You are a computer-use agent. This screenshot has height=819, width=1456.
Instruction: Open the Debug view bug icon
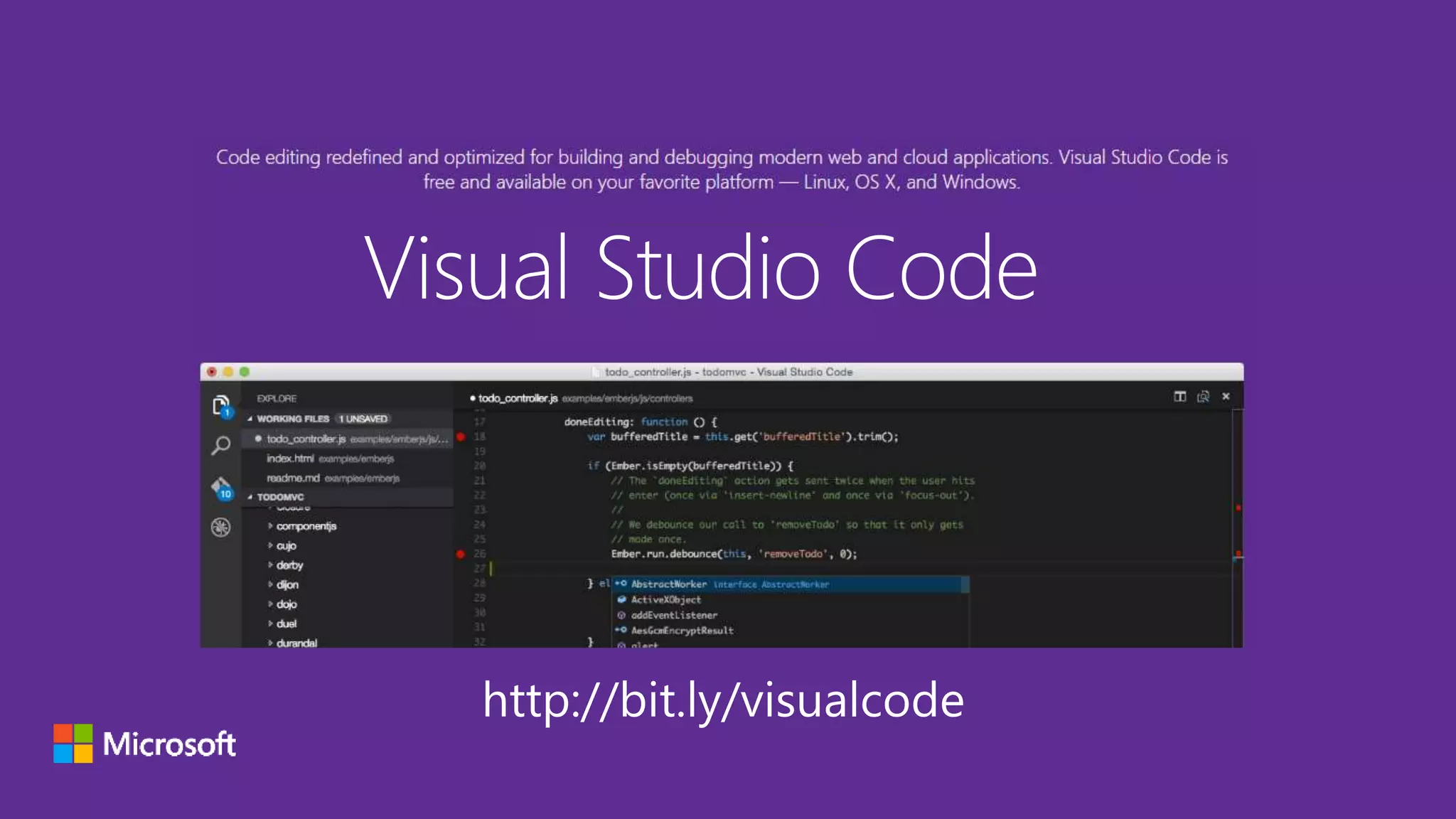coord(221,528)
